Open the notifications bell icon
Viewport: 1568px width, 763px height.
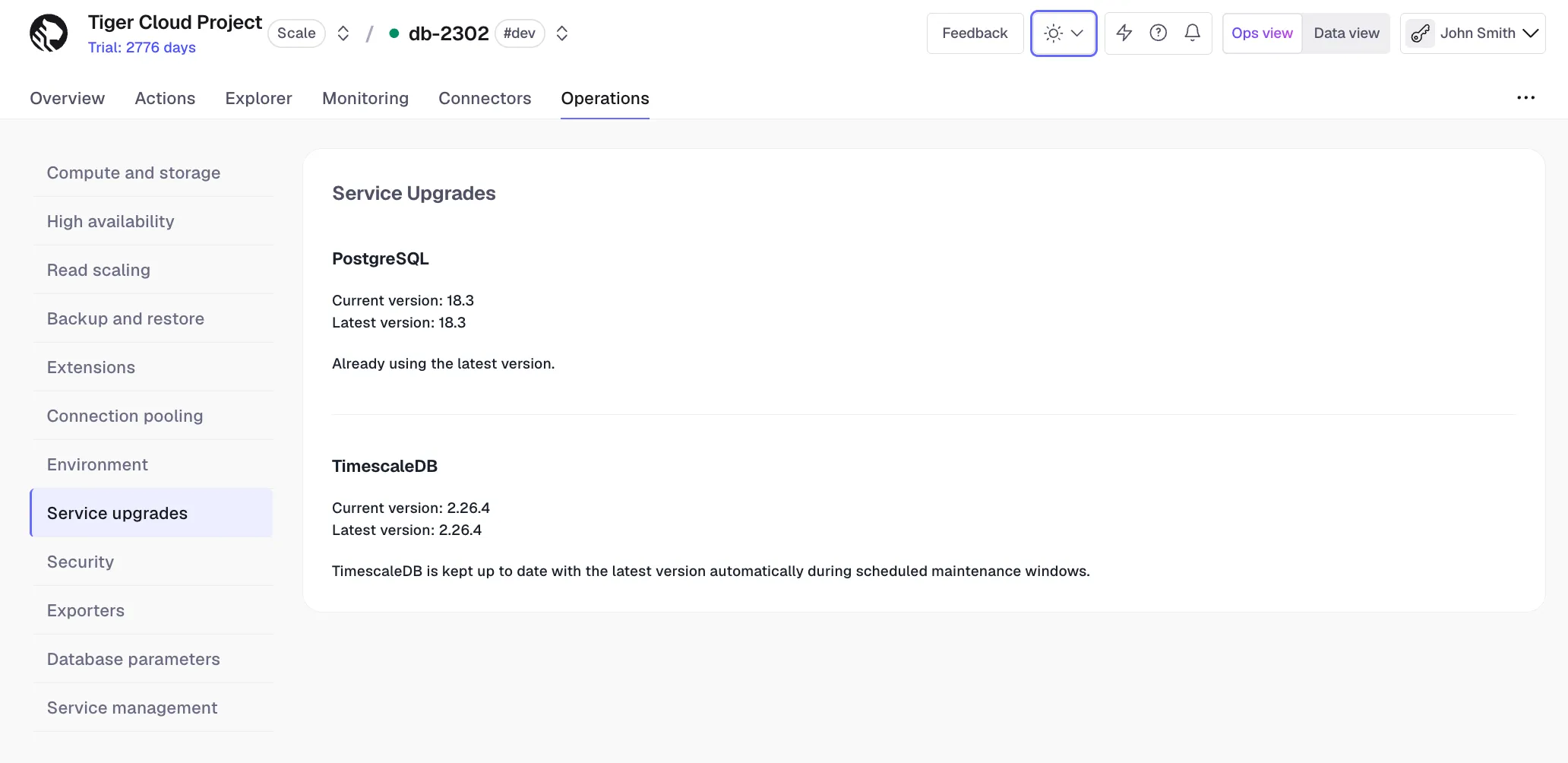(x=1193, y=33)
